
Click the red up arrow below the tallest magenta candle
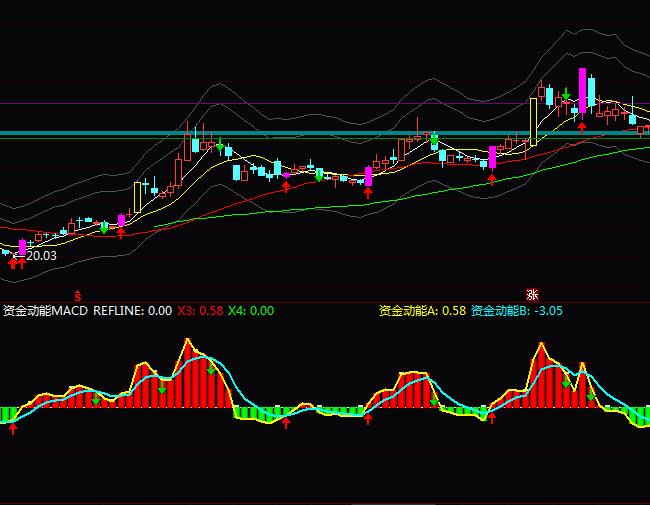click(582, 126)
